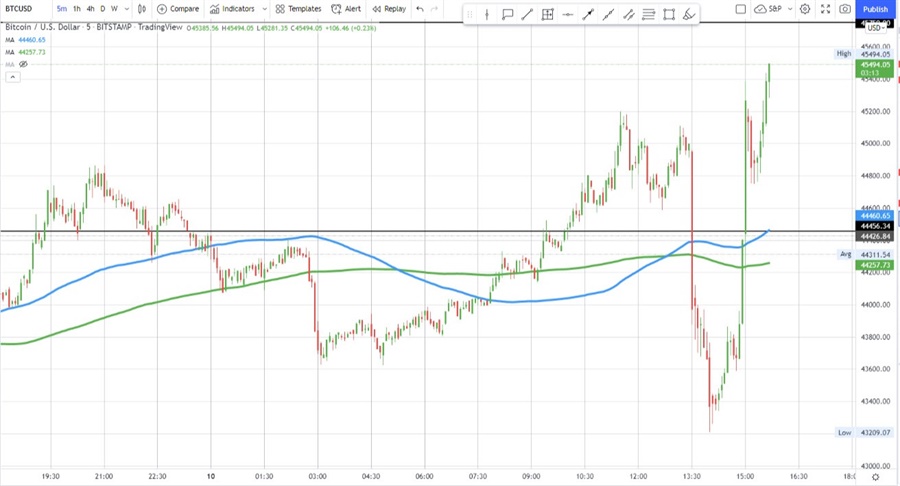This screenshot has width=900, height=486.
Task: Click the High 45494.05 price label
Action: [864, 54]
